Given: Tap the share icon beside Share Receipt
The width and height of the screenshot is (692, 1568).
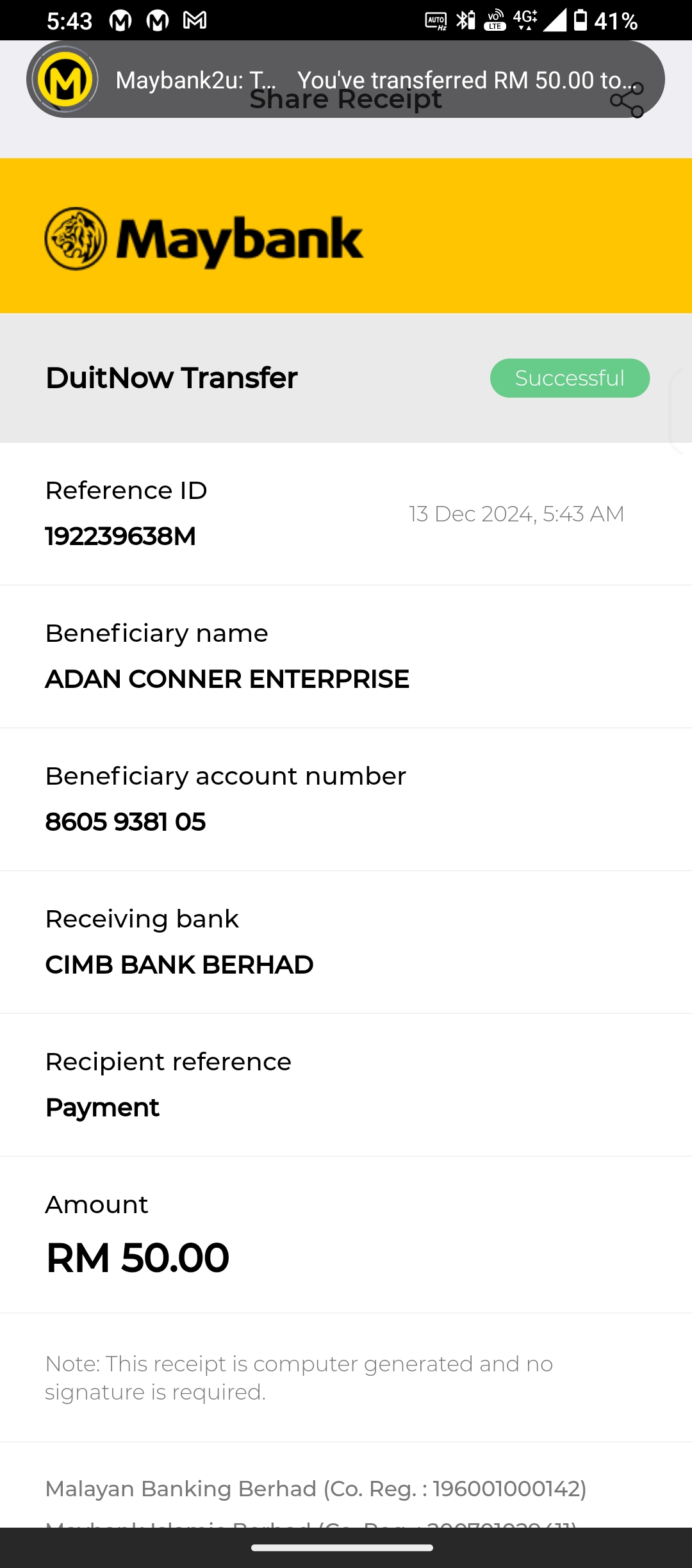Looking at the screenshot, I should (627, 101).
